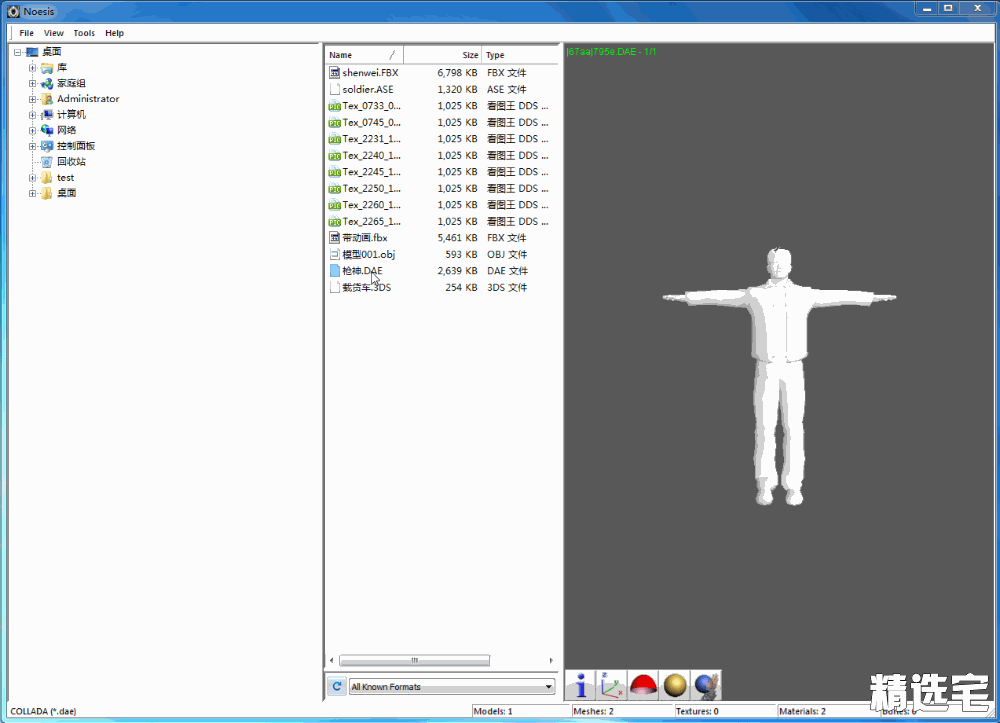This screenshot has height=723, width=1000.
Task: Click the blue globe with hand icon
Action: (x=706, y=685)
